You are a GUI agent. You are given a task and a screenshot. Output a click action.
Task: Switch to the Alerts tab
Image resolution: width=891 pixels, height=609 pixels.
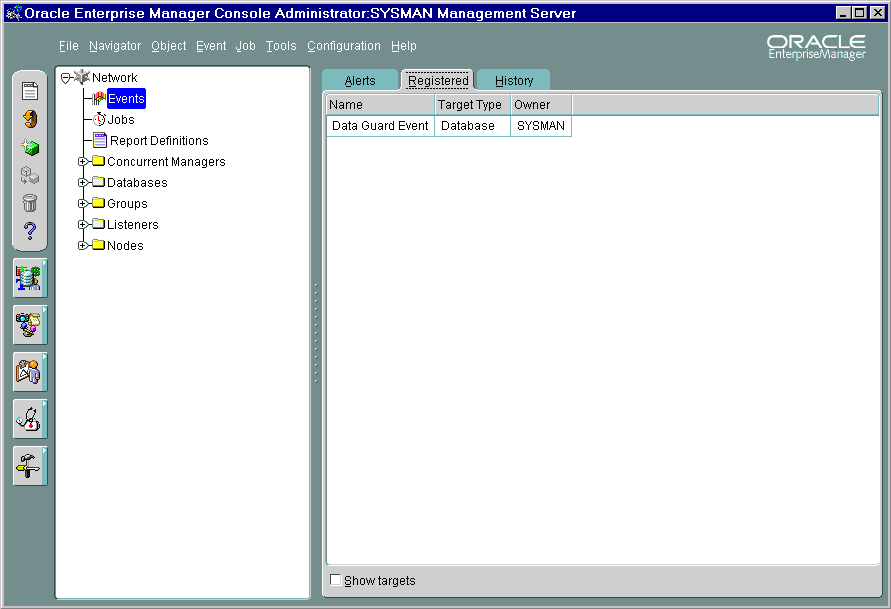point(360,81)
